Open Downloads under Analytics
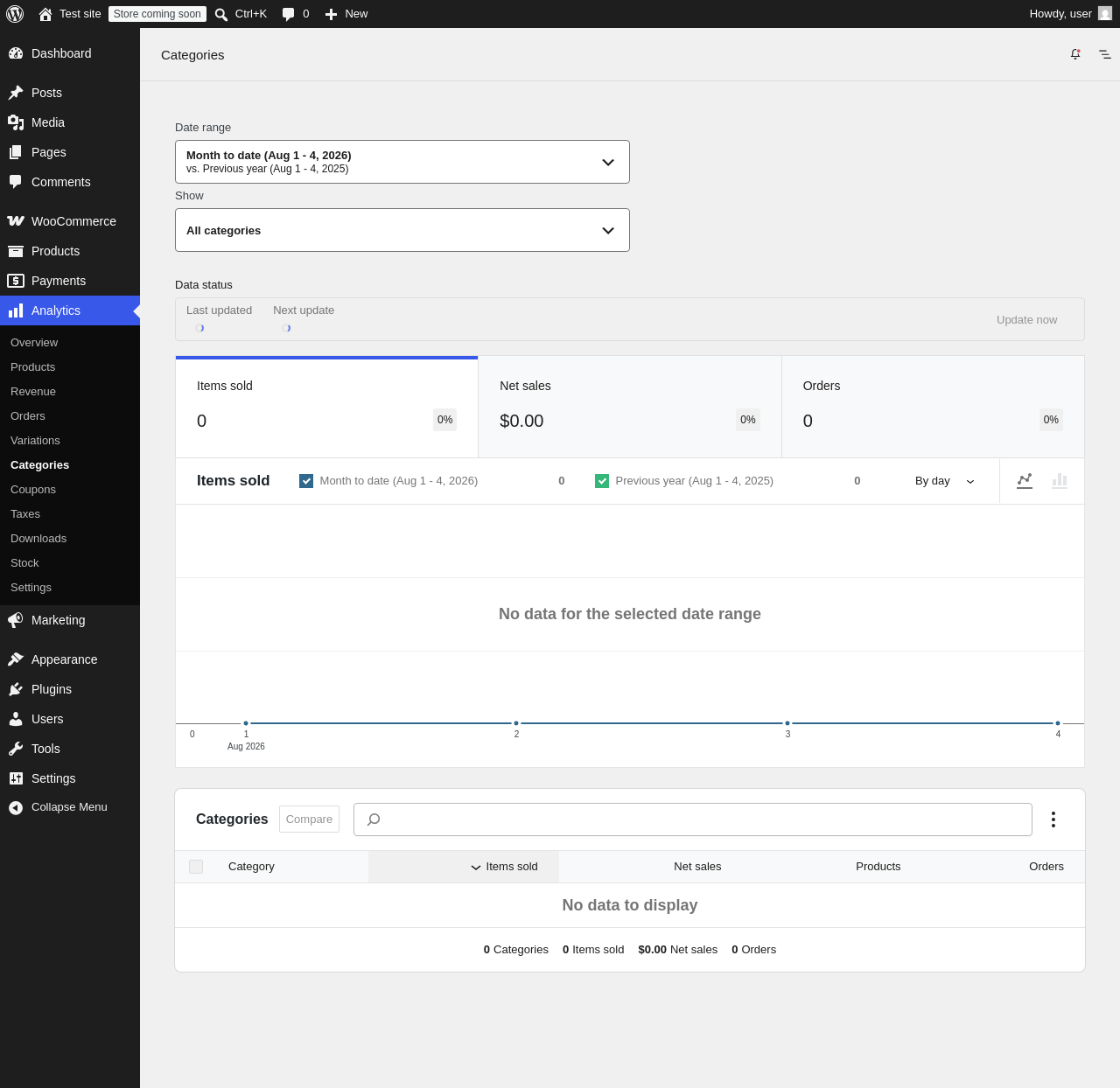Screen dimensions: 1120x1088 point(38,539)
